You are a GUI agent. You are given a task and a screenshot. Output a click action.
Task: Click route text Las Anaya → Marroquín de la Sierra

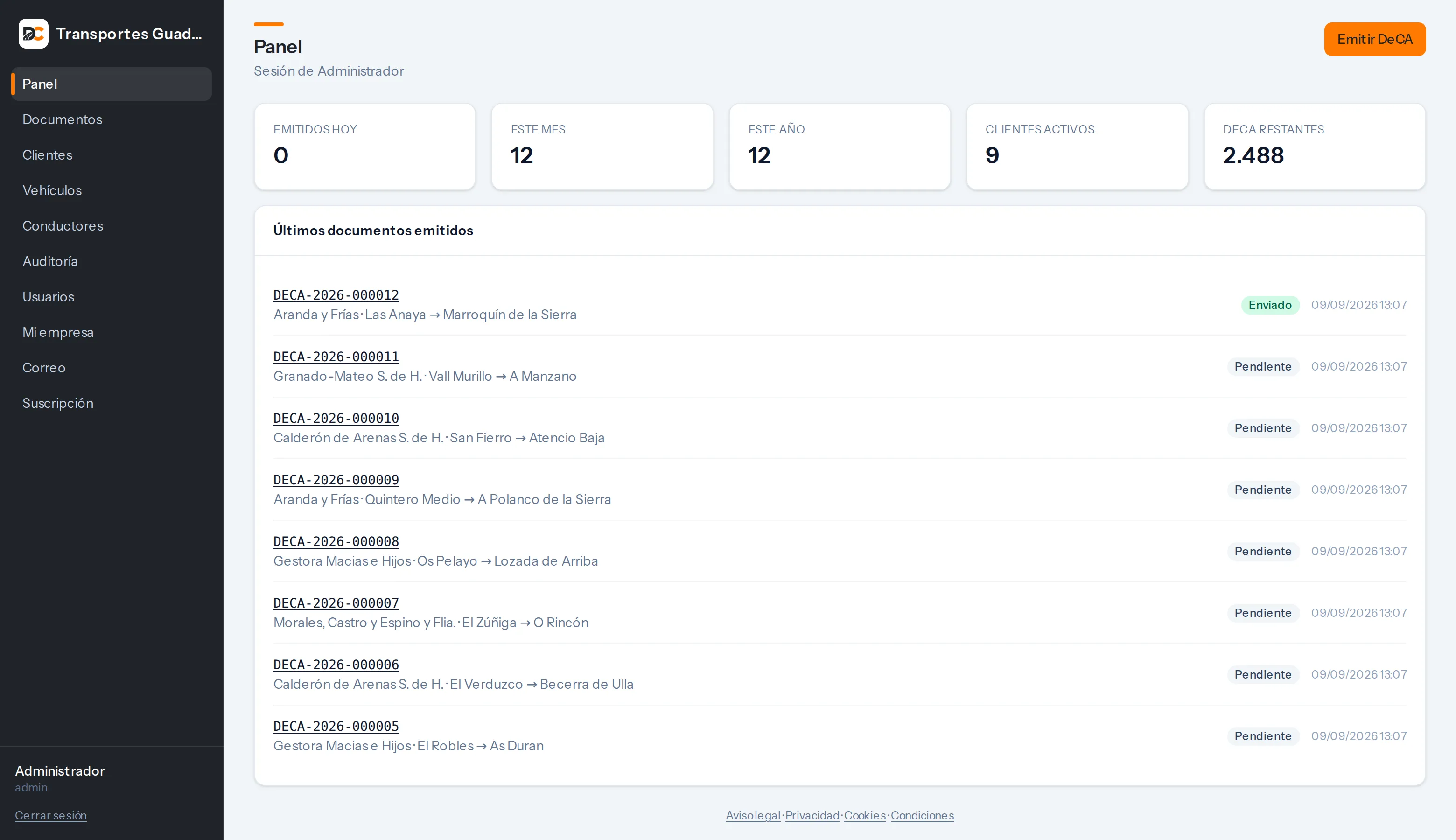point(471,315)
